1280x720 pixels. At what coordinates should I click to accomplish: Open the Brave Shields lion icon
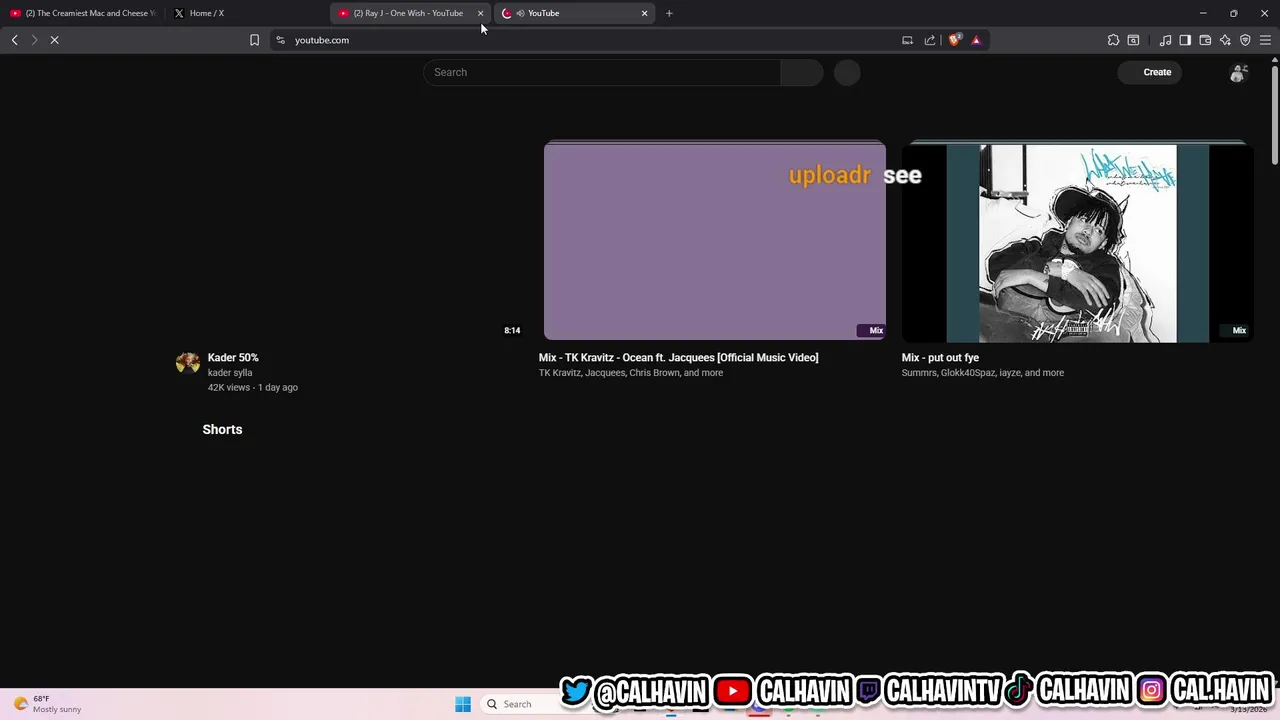(954, 40)
